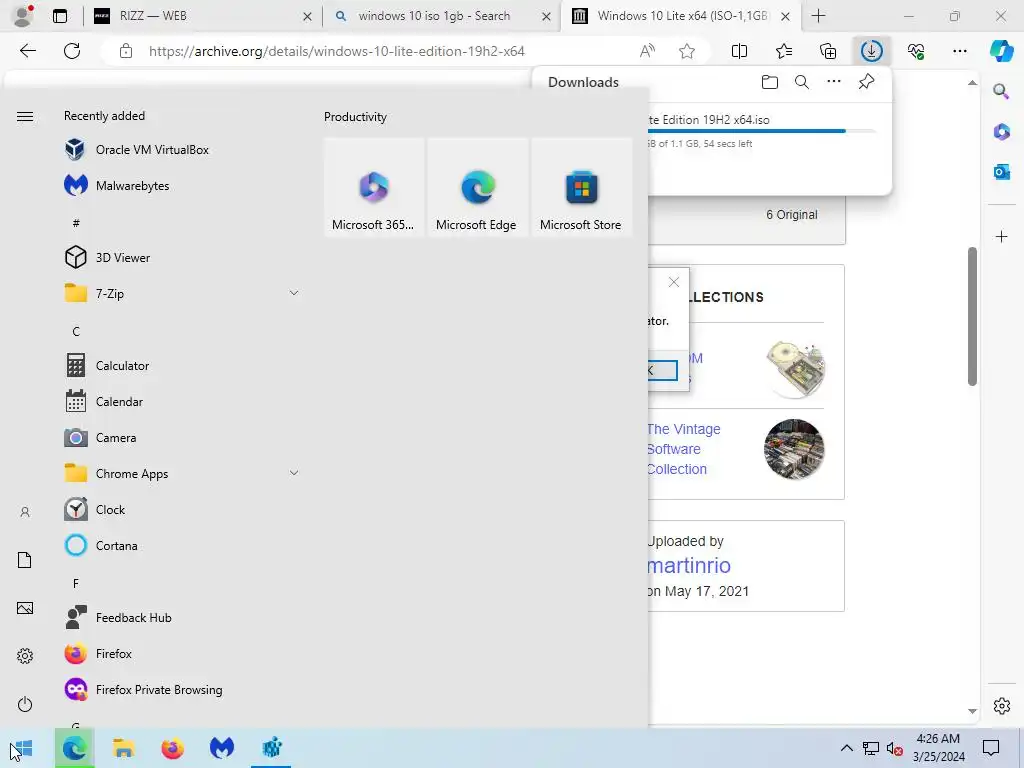Open File Explorer from taskbar
Screen dimensions: 1024x768
[x=123, y=748]
